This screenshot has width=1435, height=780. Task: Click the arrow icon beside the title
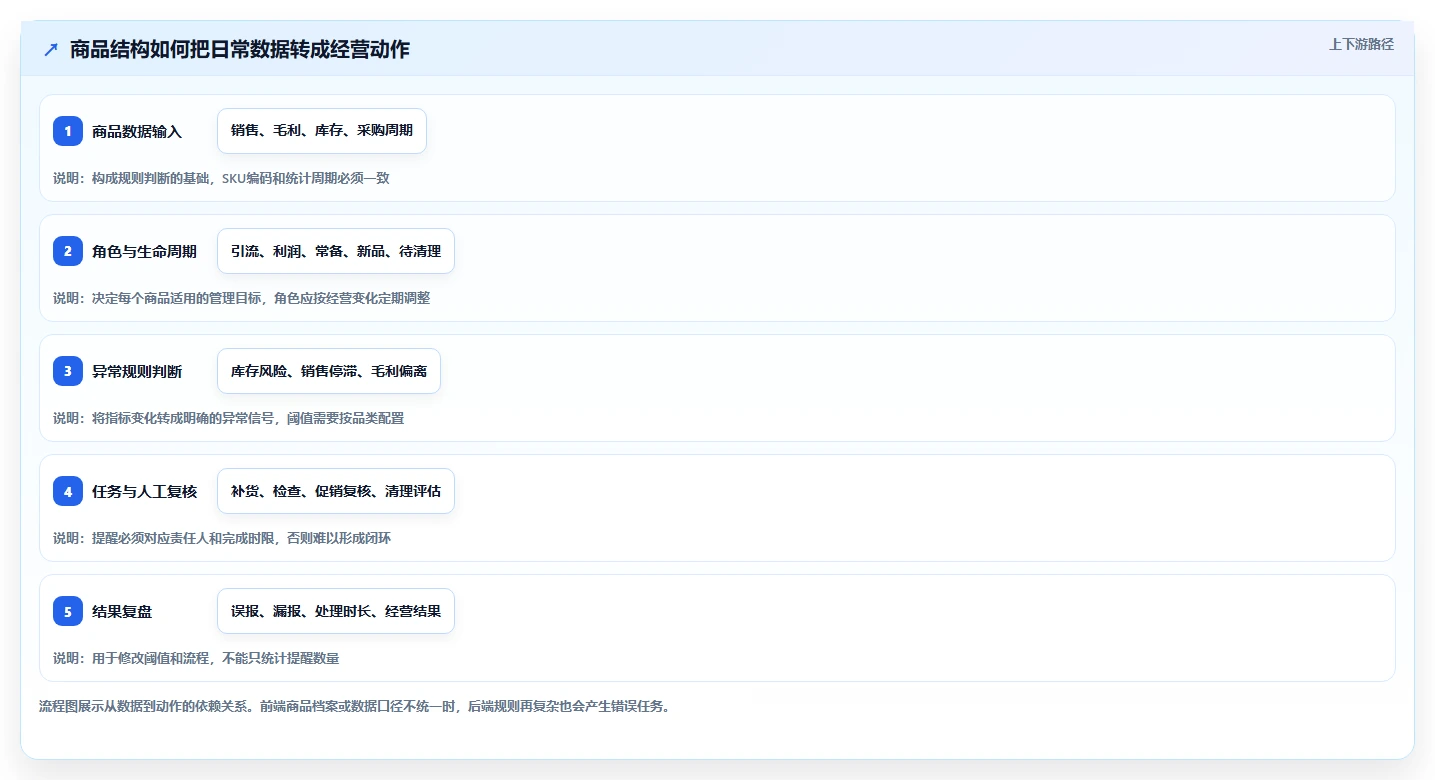click(x=51, y=49)
